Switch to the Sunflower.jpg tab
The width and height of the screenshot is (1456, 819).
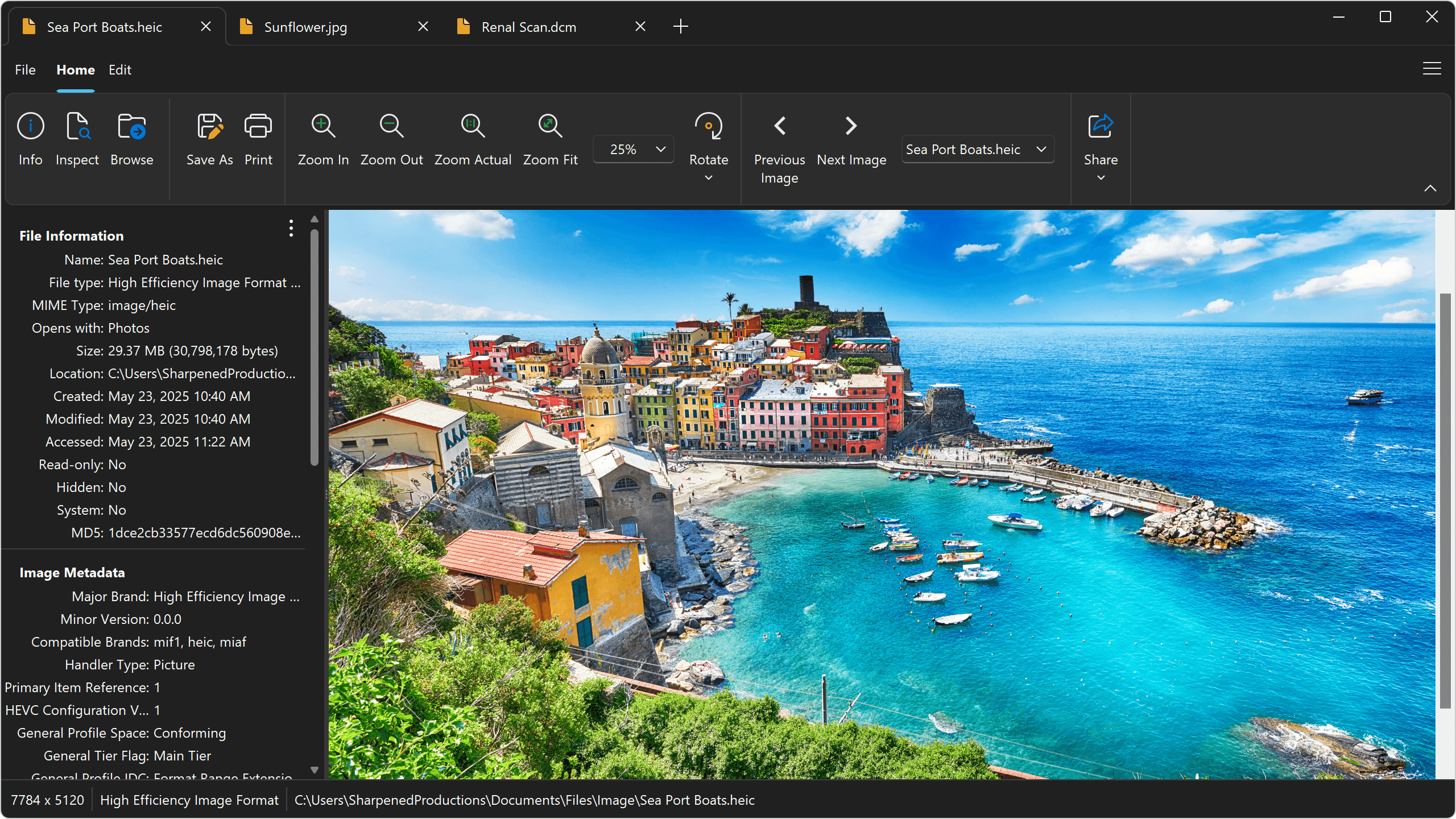click(305, 27)
